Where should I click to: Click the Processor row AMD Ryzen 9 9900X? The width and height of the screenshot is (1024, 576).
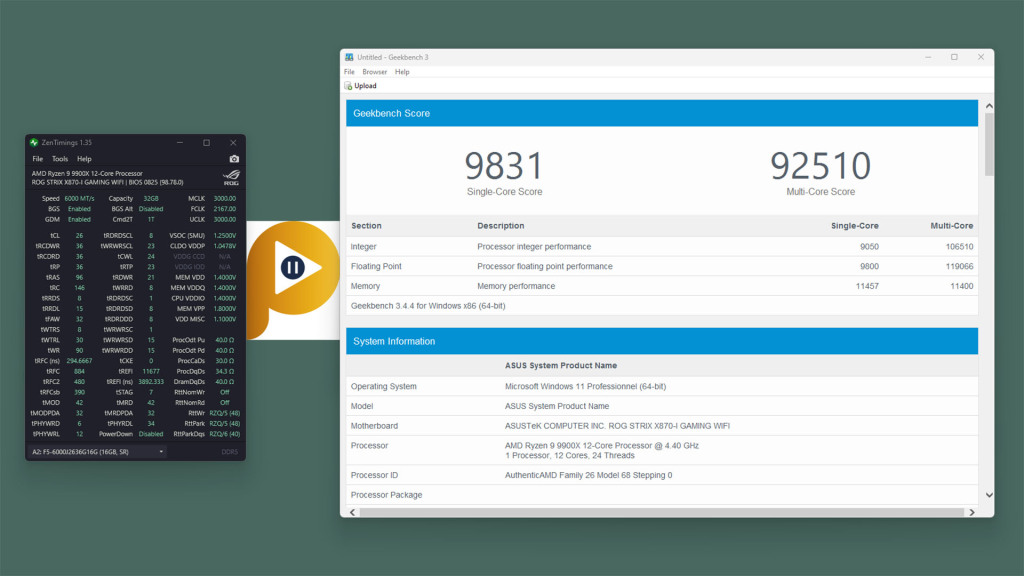601,450
